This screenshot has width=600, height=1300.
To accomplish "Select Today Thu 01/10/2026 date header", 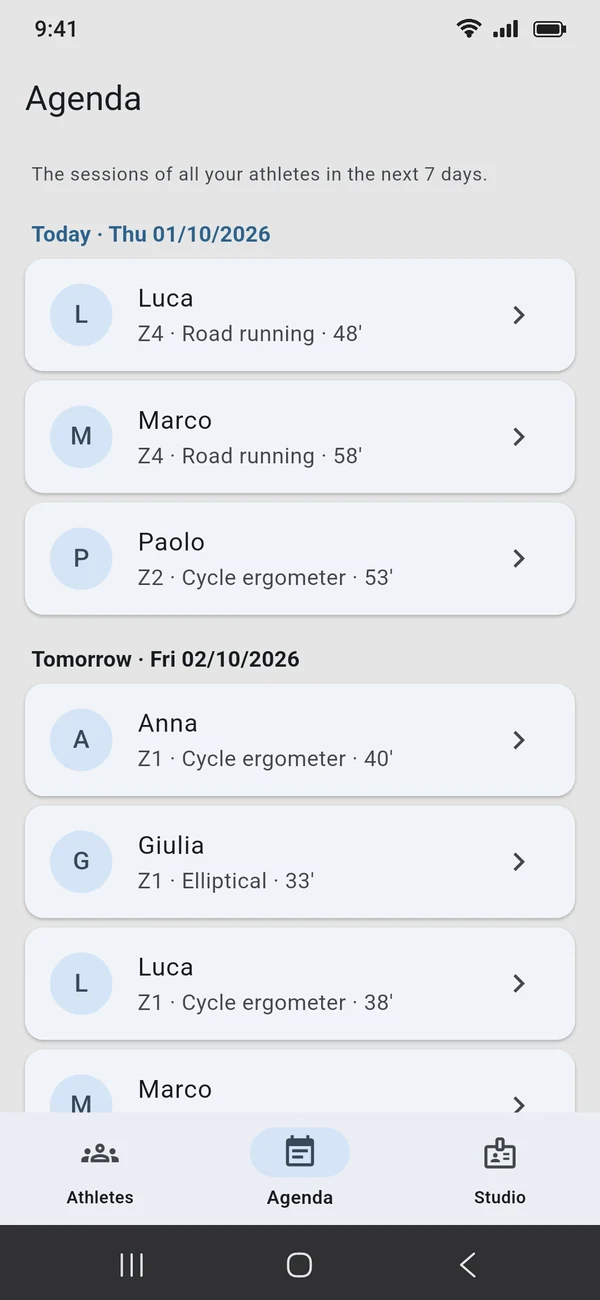I will point(151,234).
